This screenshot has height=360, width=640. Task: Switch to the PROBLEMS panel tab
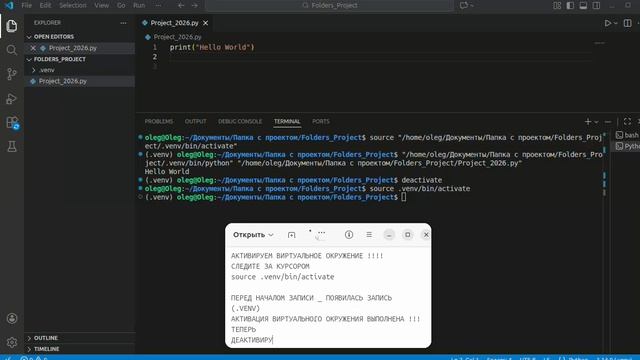(159, 122)
